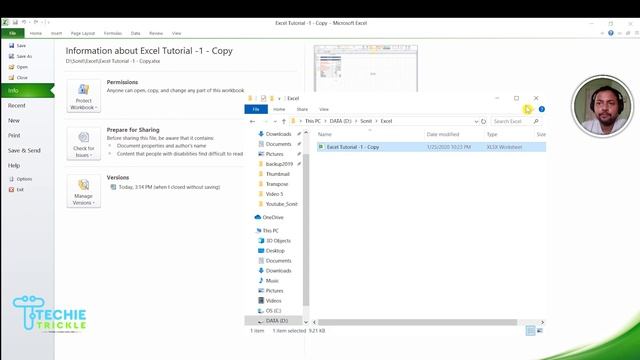The image size is (640, 360).
Task: Click Close in Excel's backstage menu
Action: (x=18, y=78)
